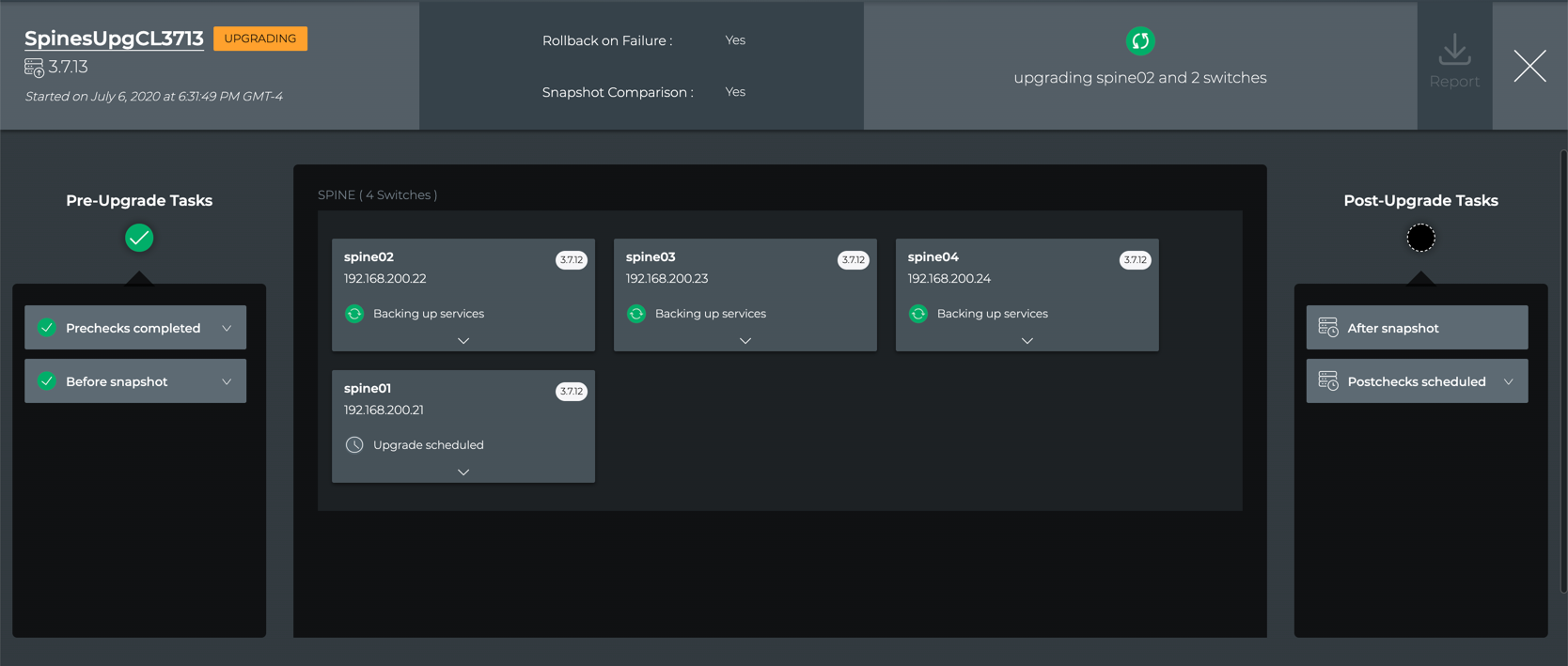1568x666 pixels.
Task: Close the upgrade job details panel
Action: [1529, 66]
